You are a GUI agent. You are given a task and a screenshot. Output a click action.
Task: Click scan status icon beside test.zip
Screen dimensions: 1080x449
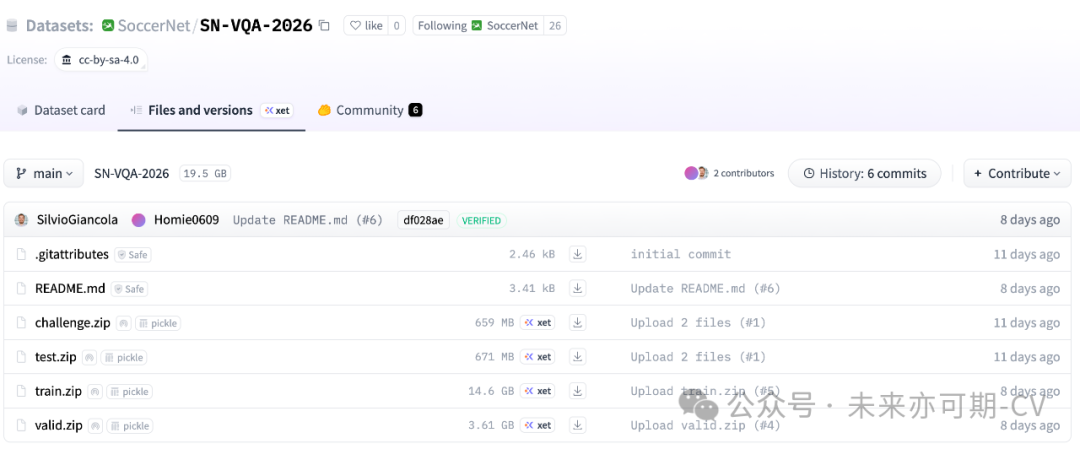click(x=90, y=357)
